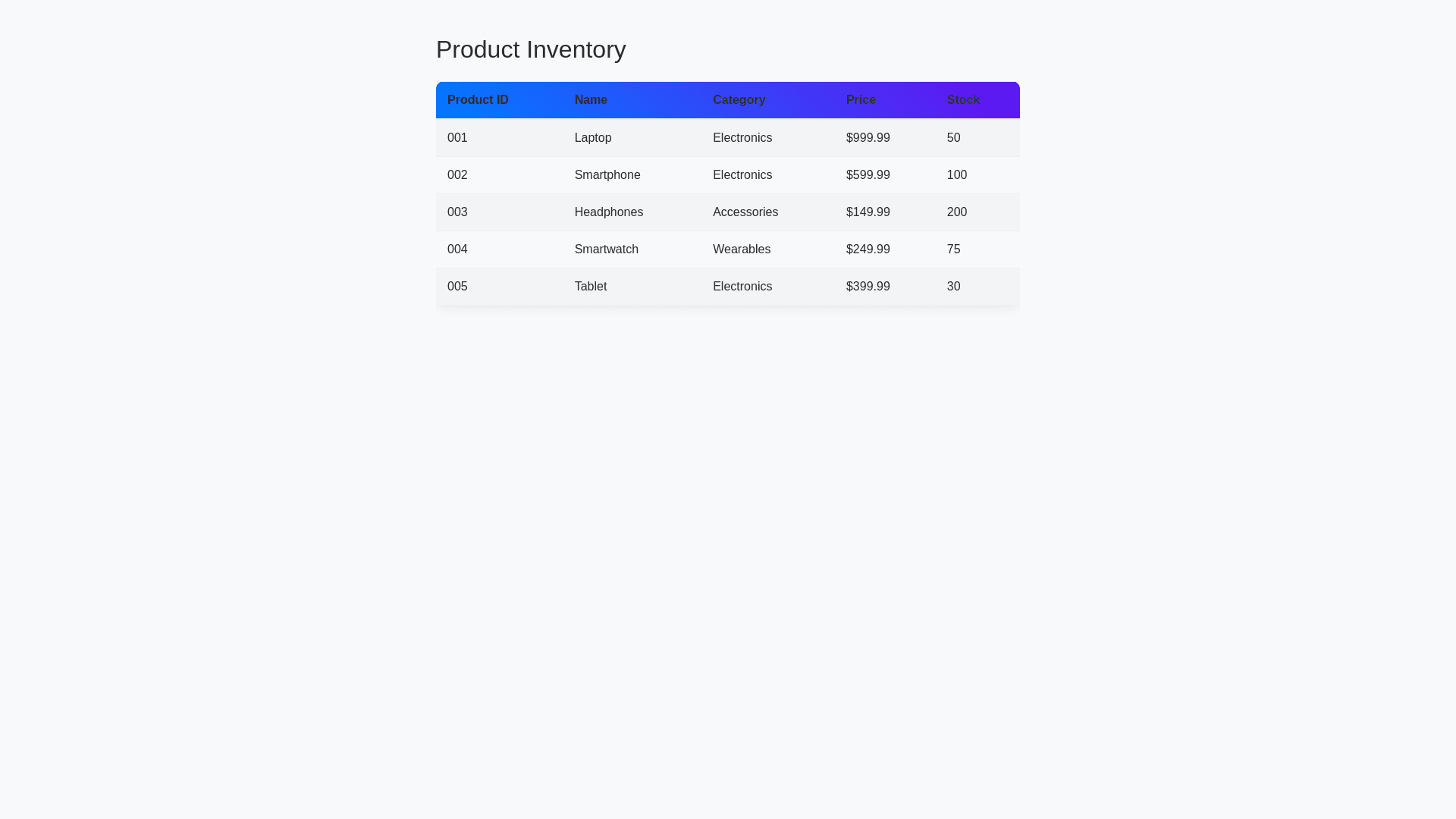Click the stock value 200 cell
This screenshot has height=819, width=1456.
pos(957,212)
